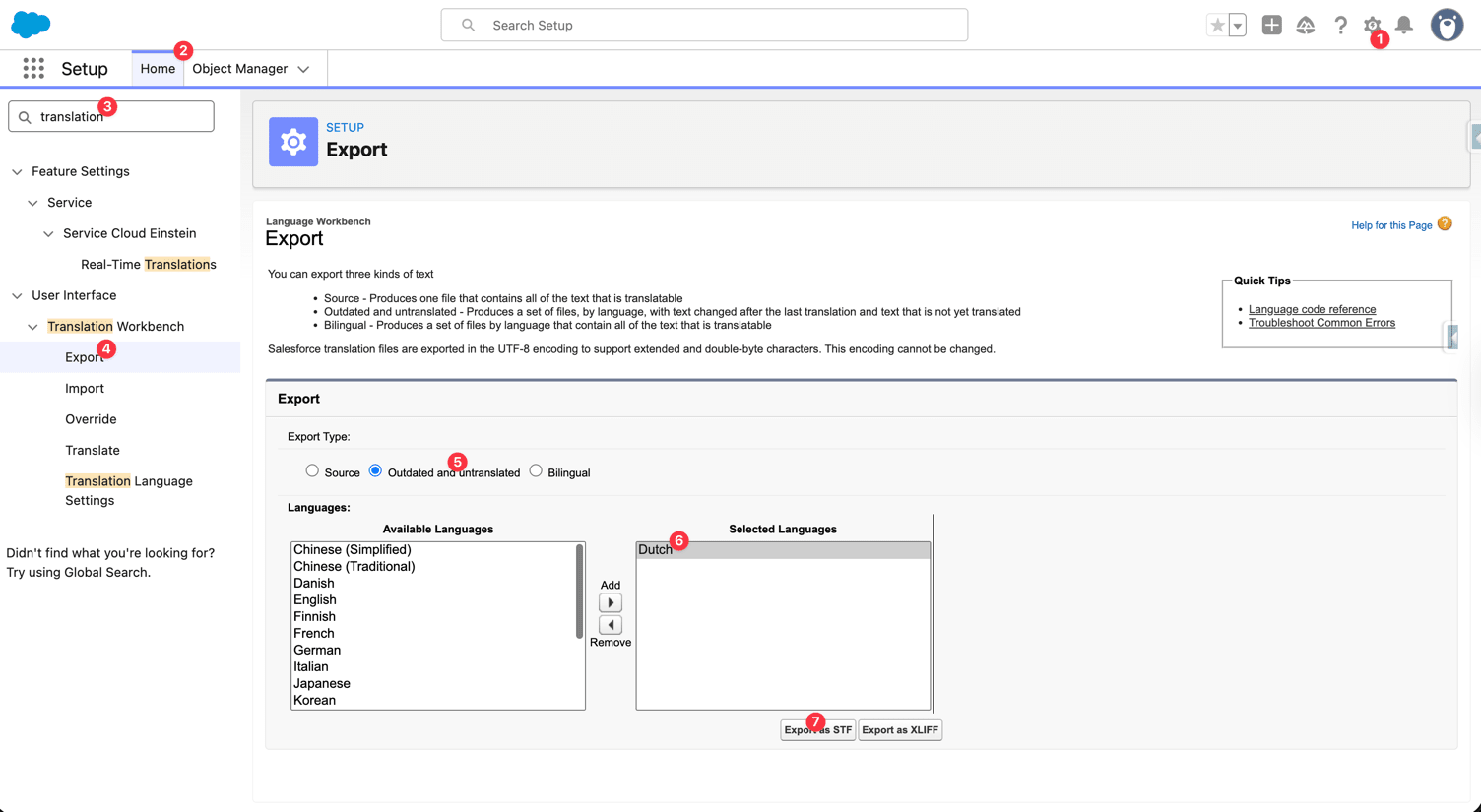Open the Object Manager dropdown chevron
Viewport: 1481px width, 812px height.
pos(303,69)
